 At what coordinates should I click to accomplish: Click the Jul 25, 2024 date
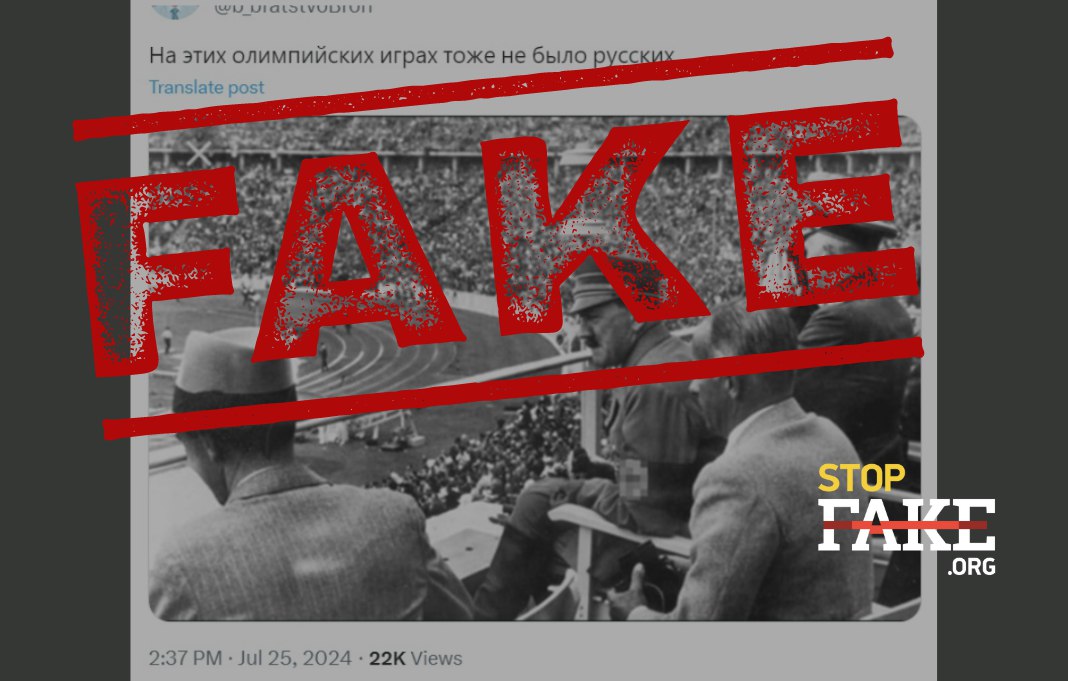tap(296, 659)
